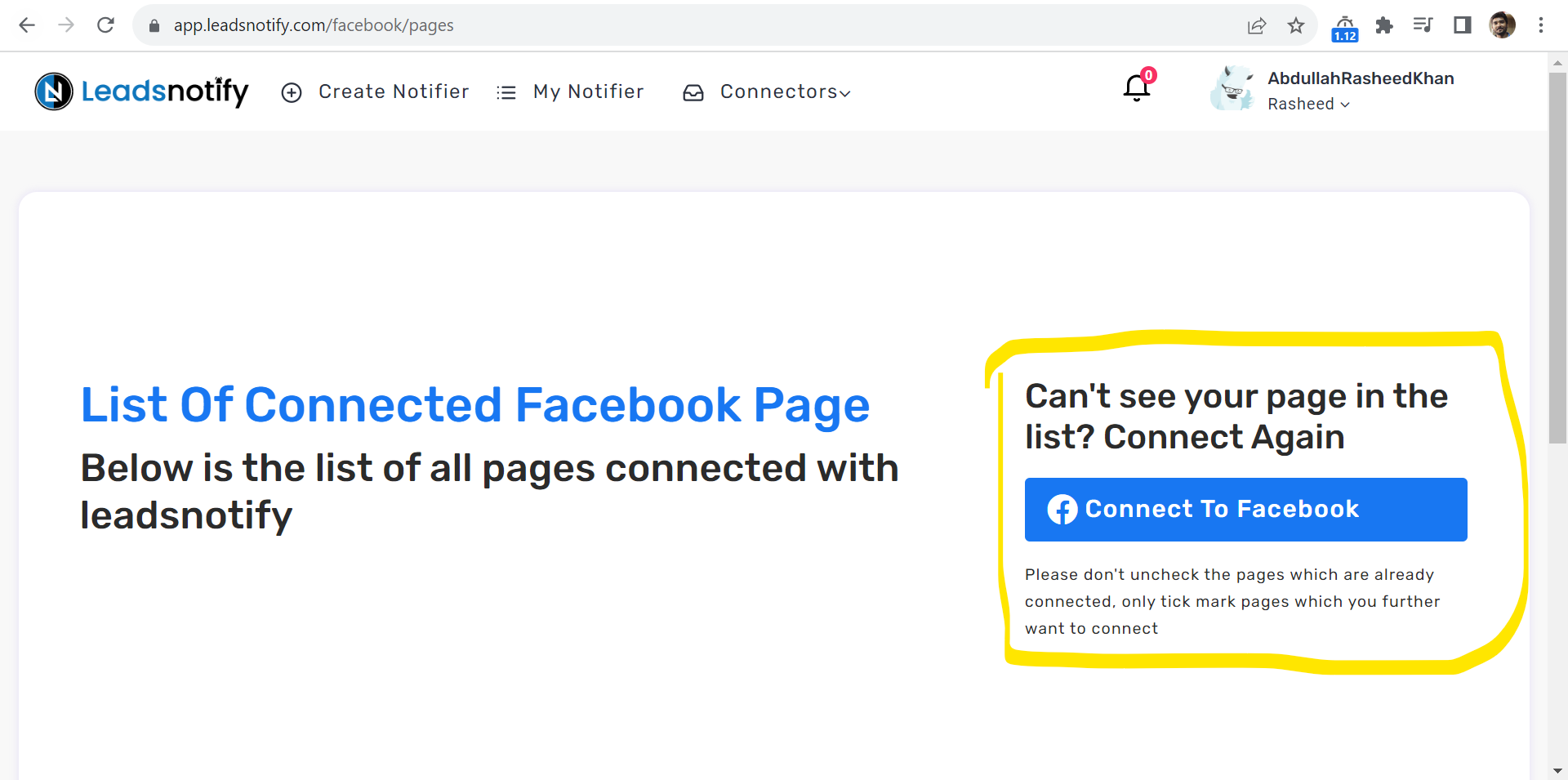Click the Leadsnotify logo
1568x780 pixels.
(141, 91)
